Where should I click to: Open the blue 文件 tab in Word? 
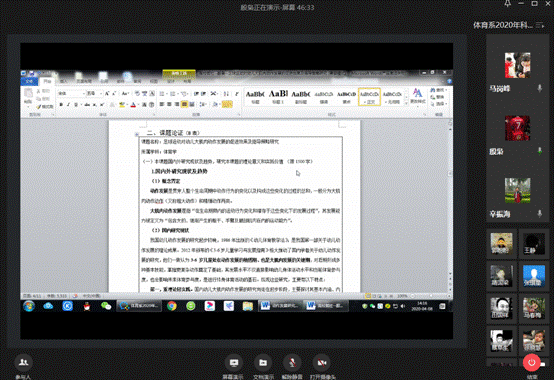[x=29, y=82]
